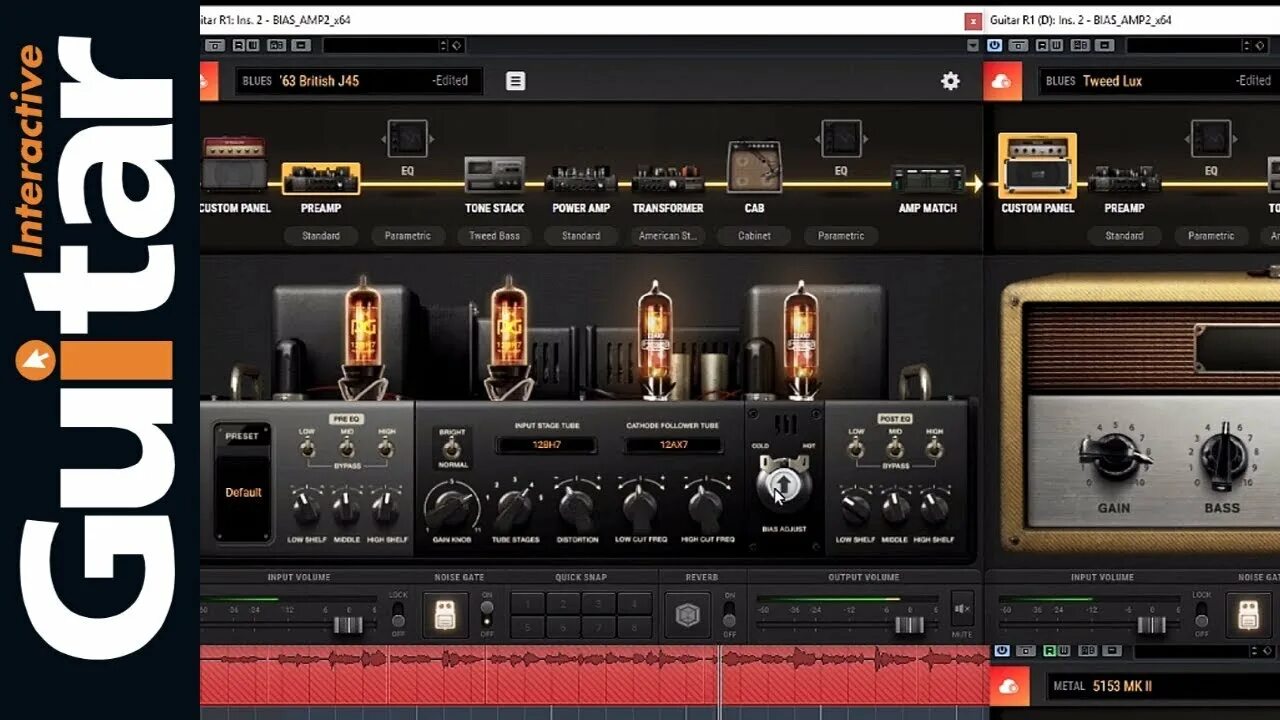The width and height of the screenshot is (1280, 720).
Task: Click the Gain Knob on the preamp panel
Action: (x=451, y=508)
